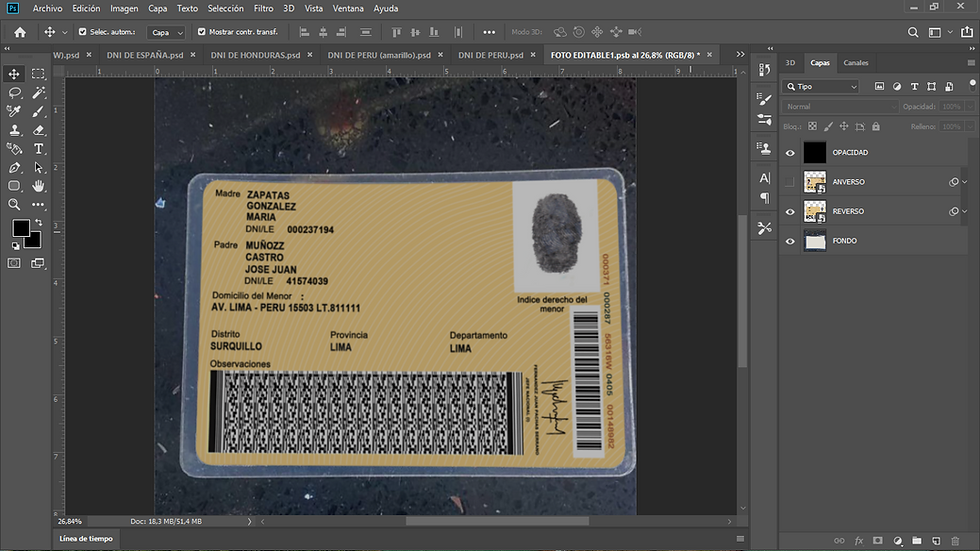Change the screen mode icon
980x551 pixels.
(x=38, y=263)
